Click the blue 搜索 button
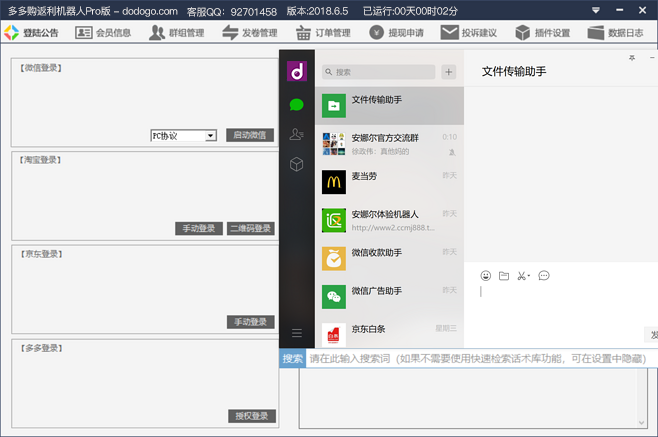This screenshot has width=658, height=437. coord(292,358)
